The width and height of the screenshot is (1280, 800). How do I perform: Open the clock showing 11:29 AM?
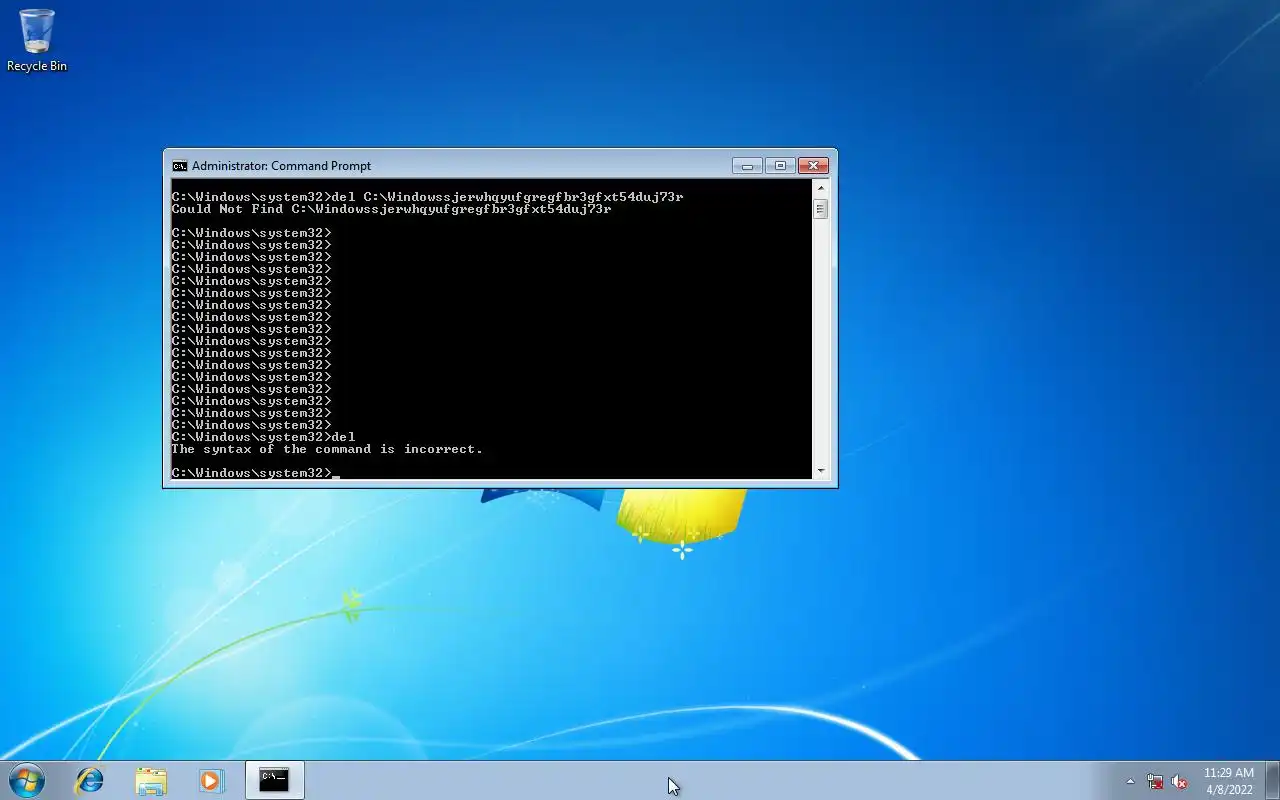[x=1229, y=781]
